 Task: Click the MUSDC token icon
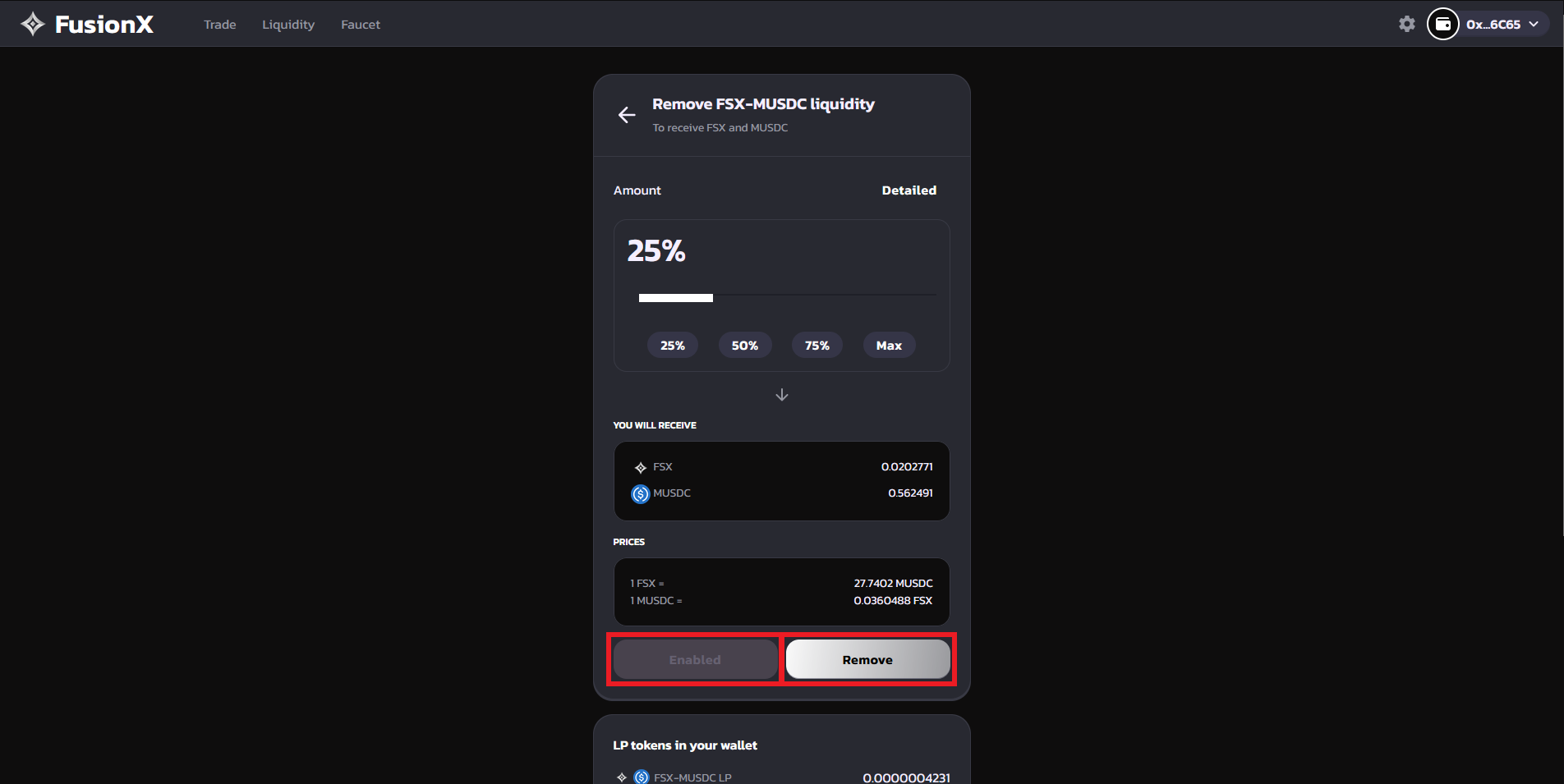point(641,494)
